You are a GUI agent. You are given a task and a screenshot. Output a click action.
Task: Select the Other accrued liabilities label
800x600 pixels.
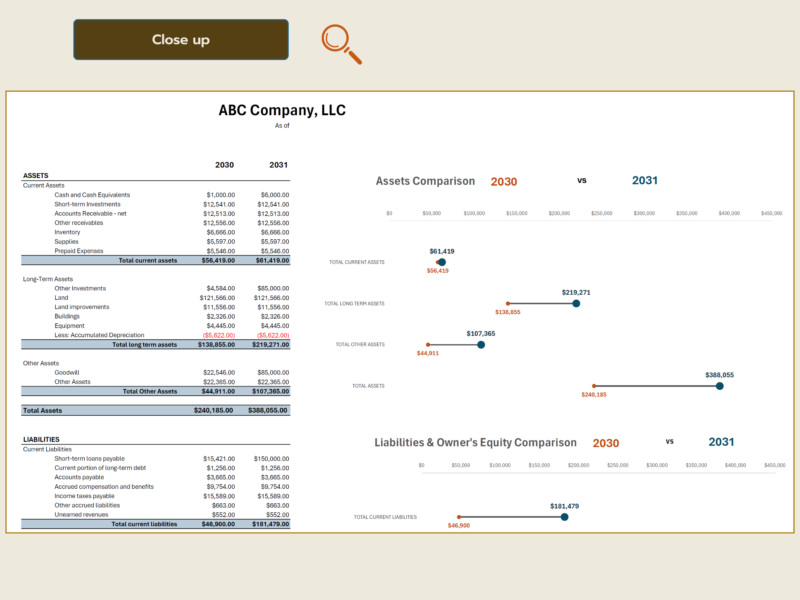pos(87,506)
